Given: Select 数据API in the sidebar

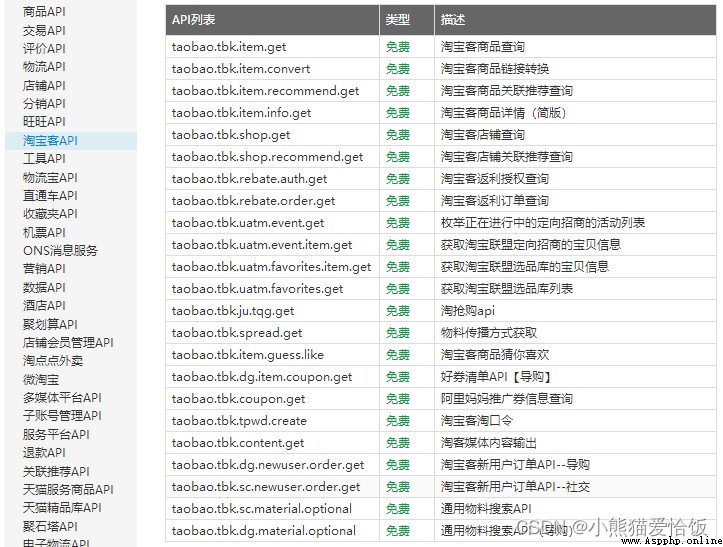Looking at the screenshot, I should 44,287.
